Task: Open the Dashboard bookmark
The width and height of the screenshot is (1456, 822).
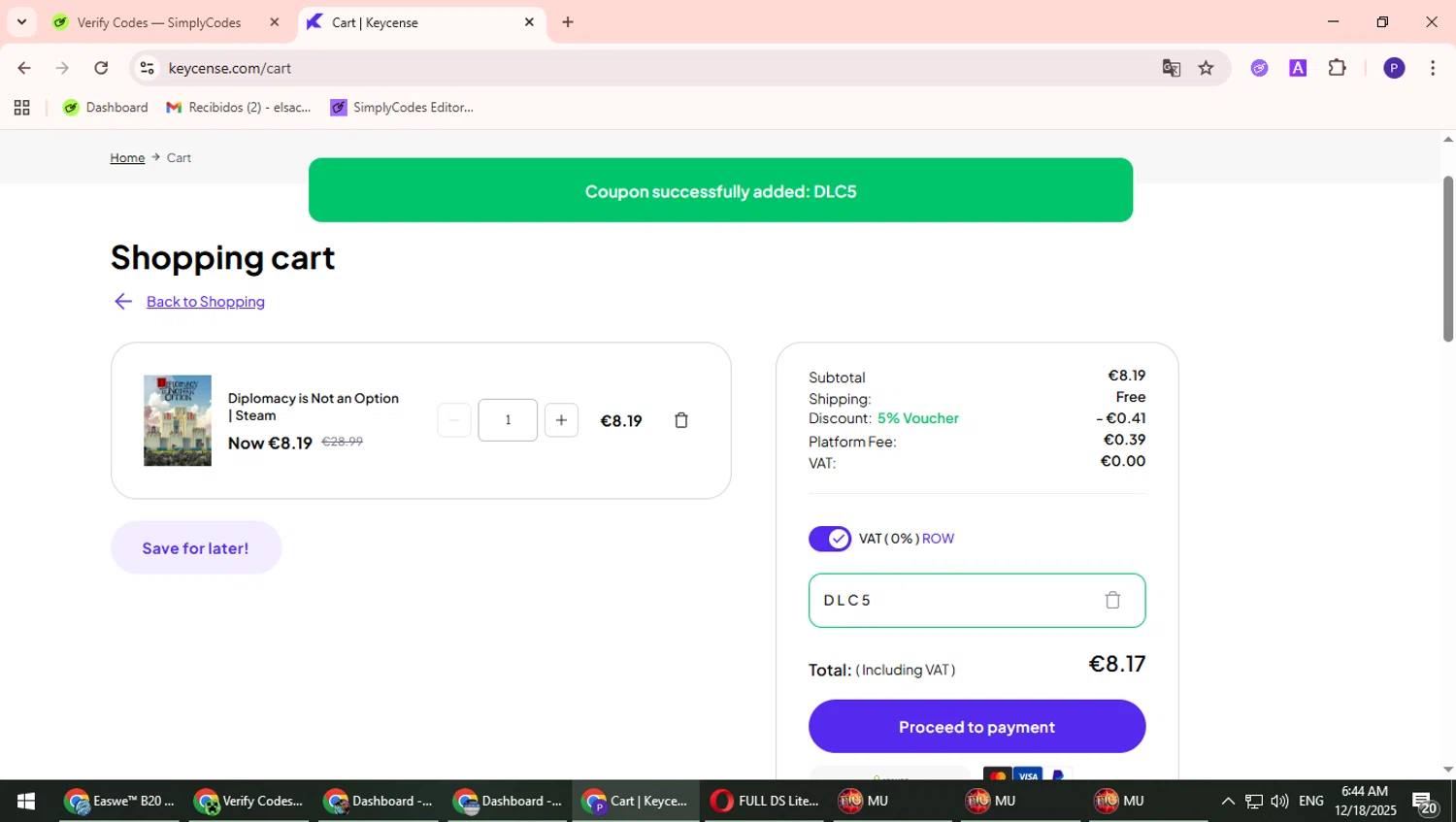Action: pyautogui.click(x=106, y=108)
